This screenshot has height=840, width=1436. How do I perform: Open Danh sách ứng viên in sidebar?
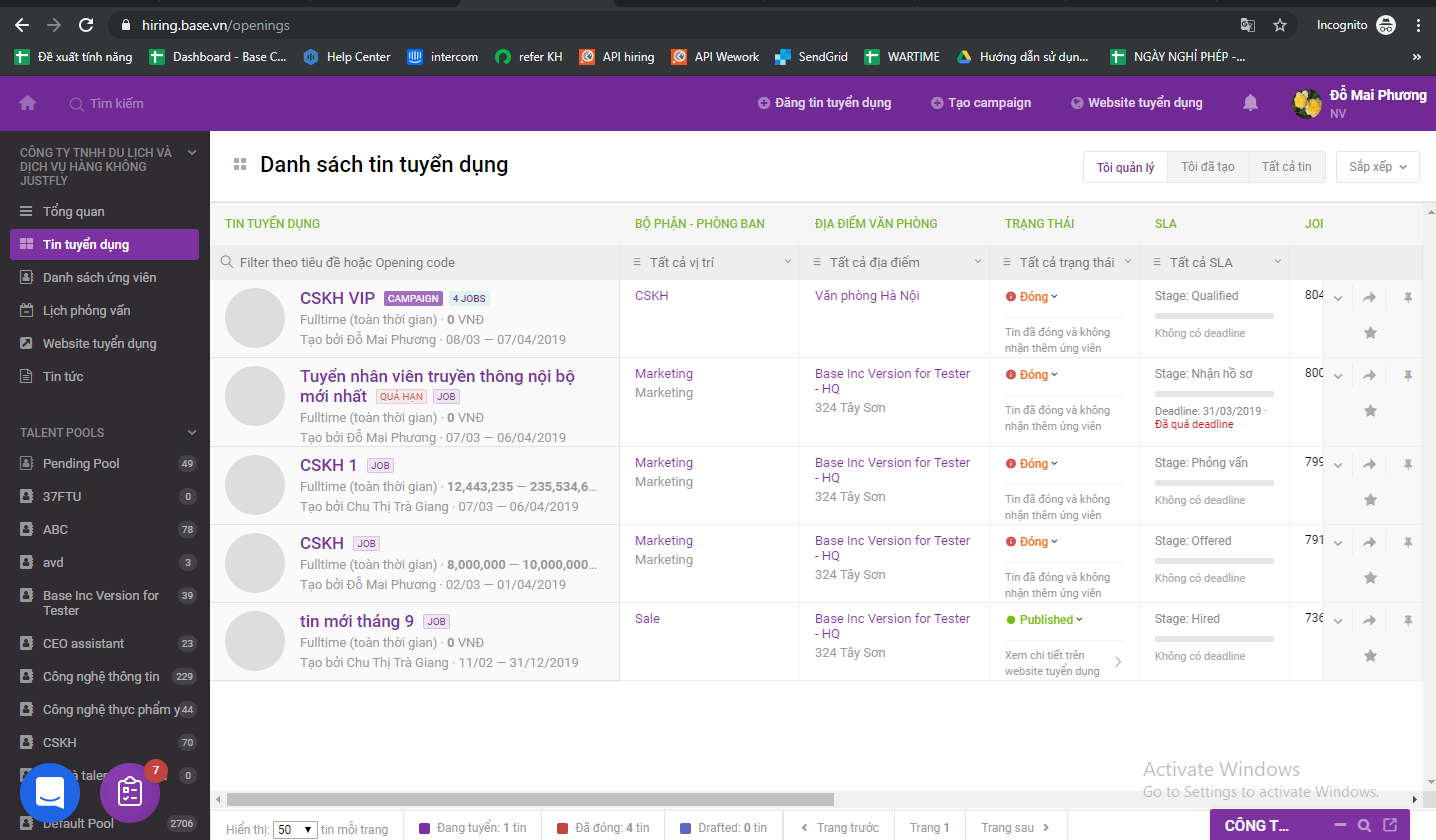(104, 277)
